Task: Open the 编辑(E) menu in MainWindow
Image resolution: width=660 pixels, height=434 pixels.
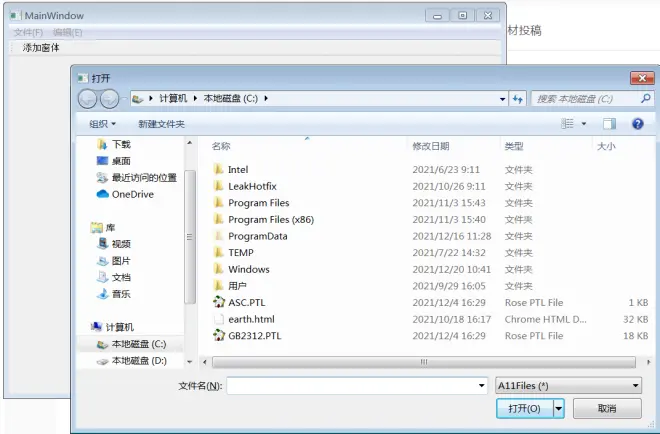Action: tap(67, 32)
